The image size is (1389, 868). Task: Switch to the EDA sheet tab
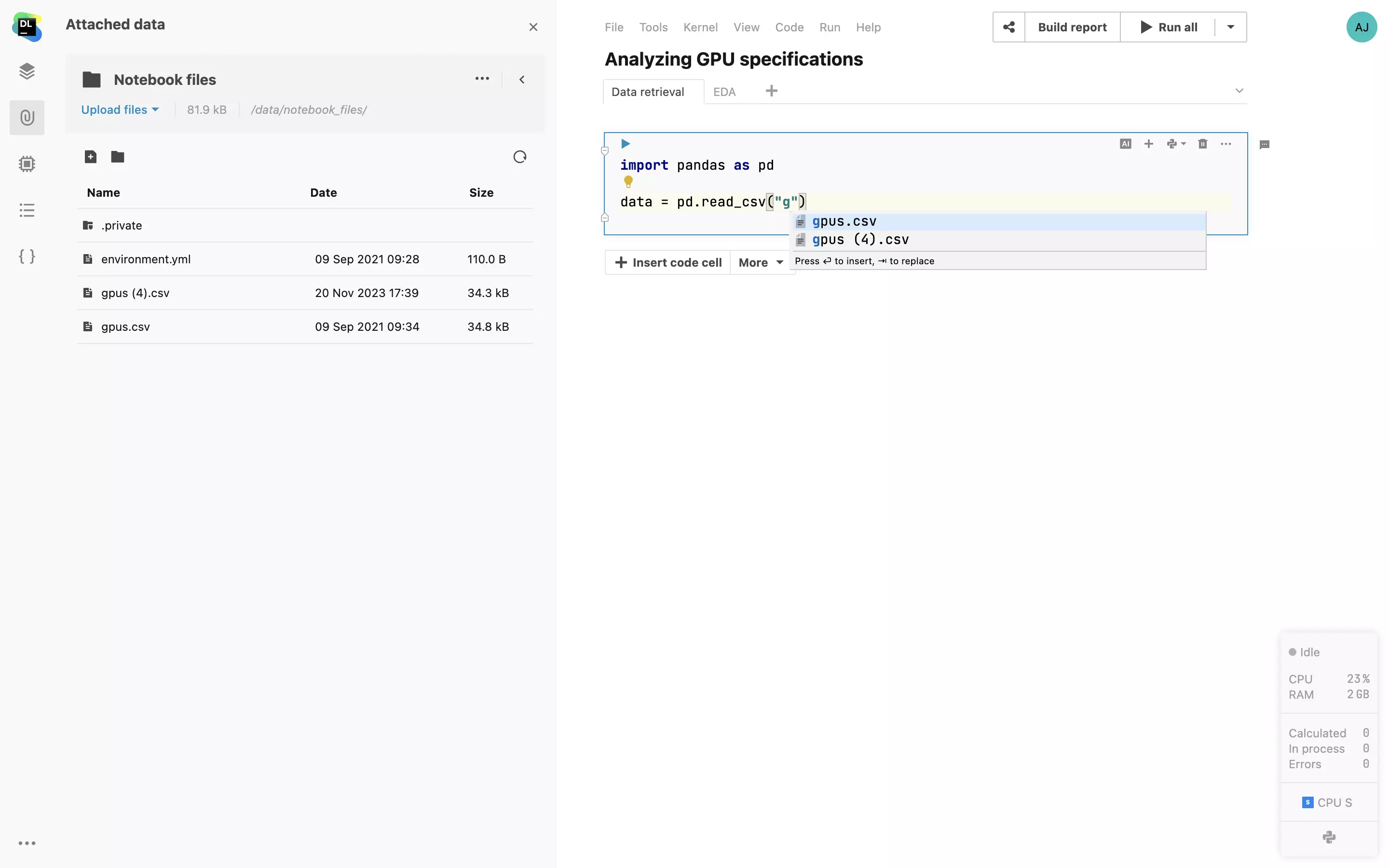point(724,92)
